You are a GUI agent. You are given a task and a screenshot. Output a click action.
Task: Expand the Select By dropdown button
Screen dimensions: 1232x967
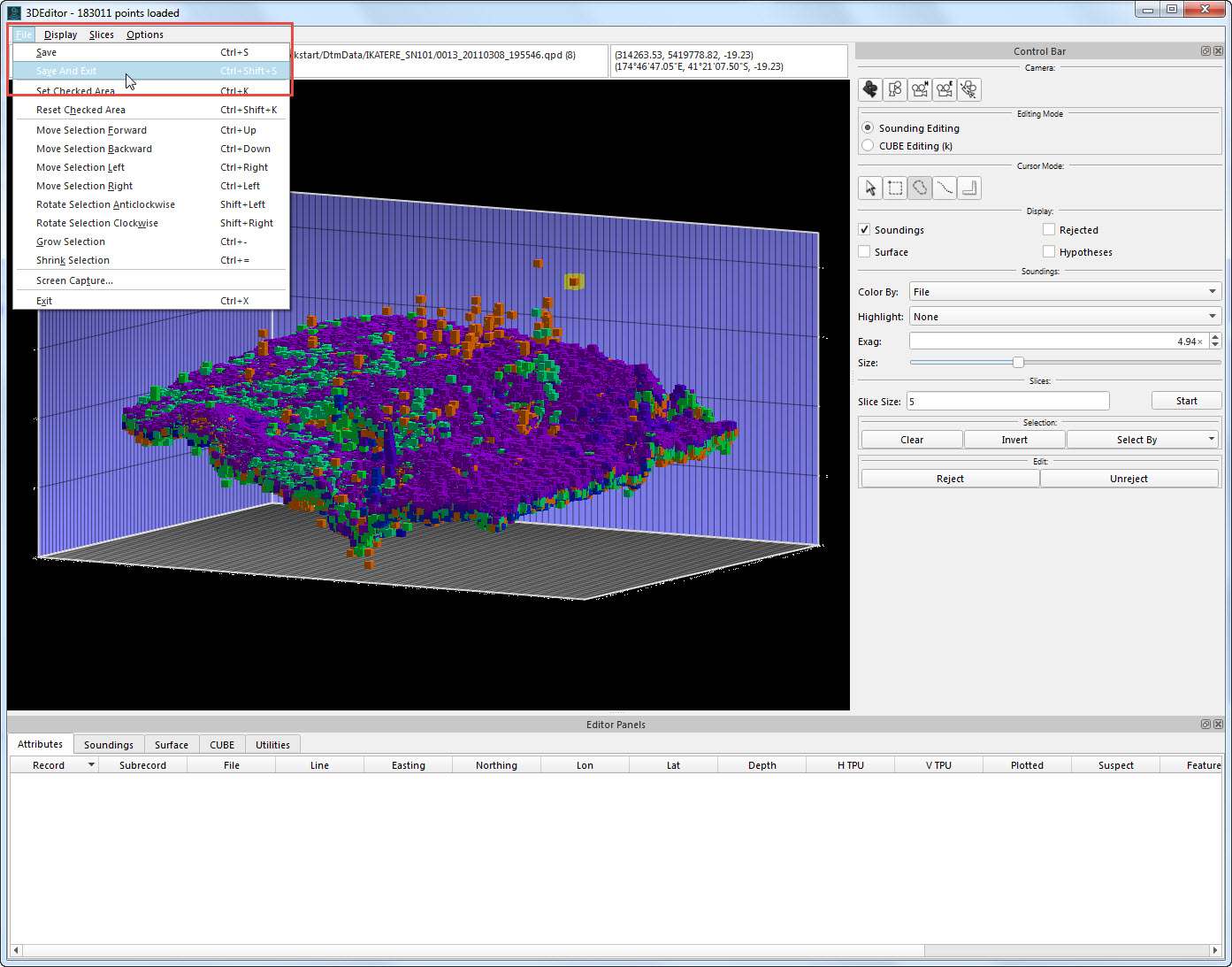(x=1211, y=440)
